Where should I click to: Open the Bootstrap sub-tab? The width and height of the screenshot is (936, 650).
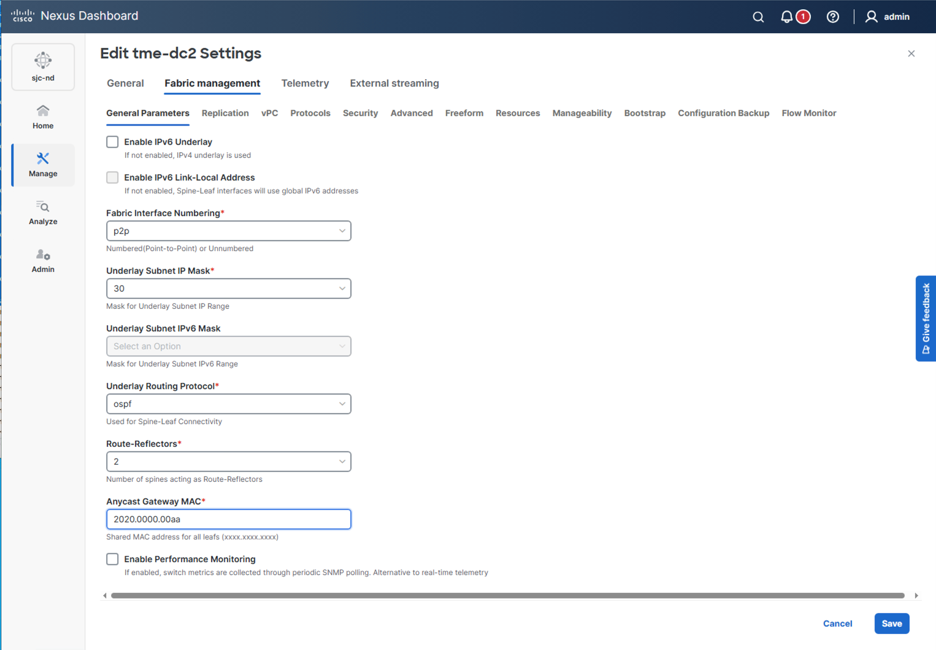(645, 113)
